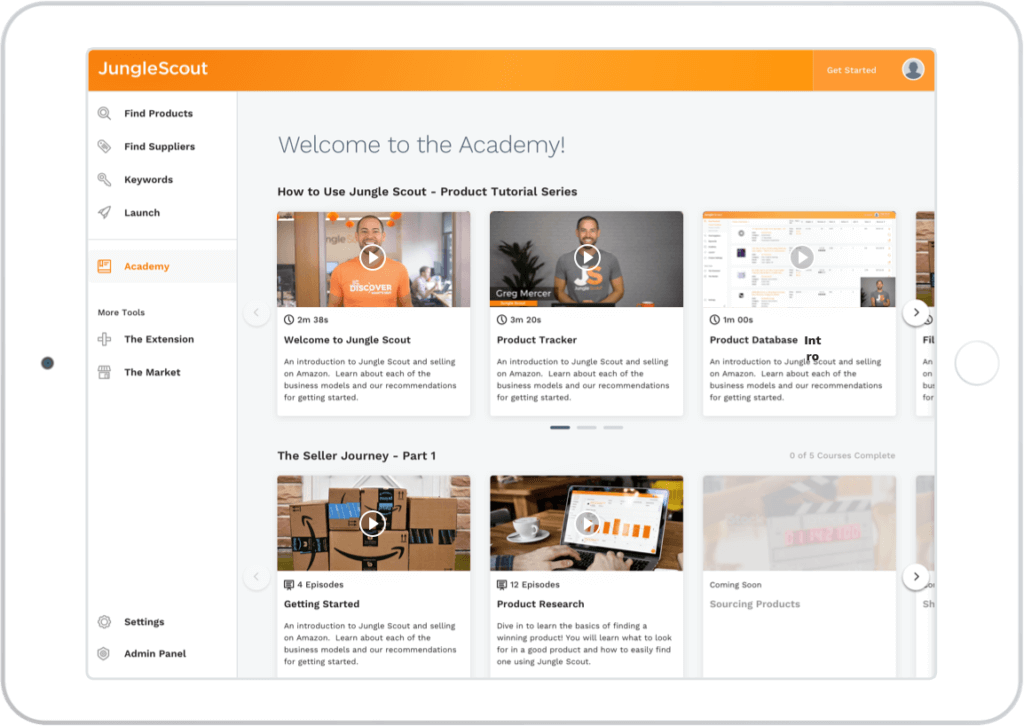Click the Amazon boxes thumbnail image
Viewport: 1024px width, 726px height.
374,523
